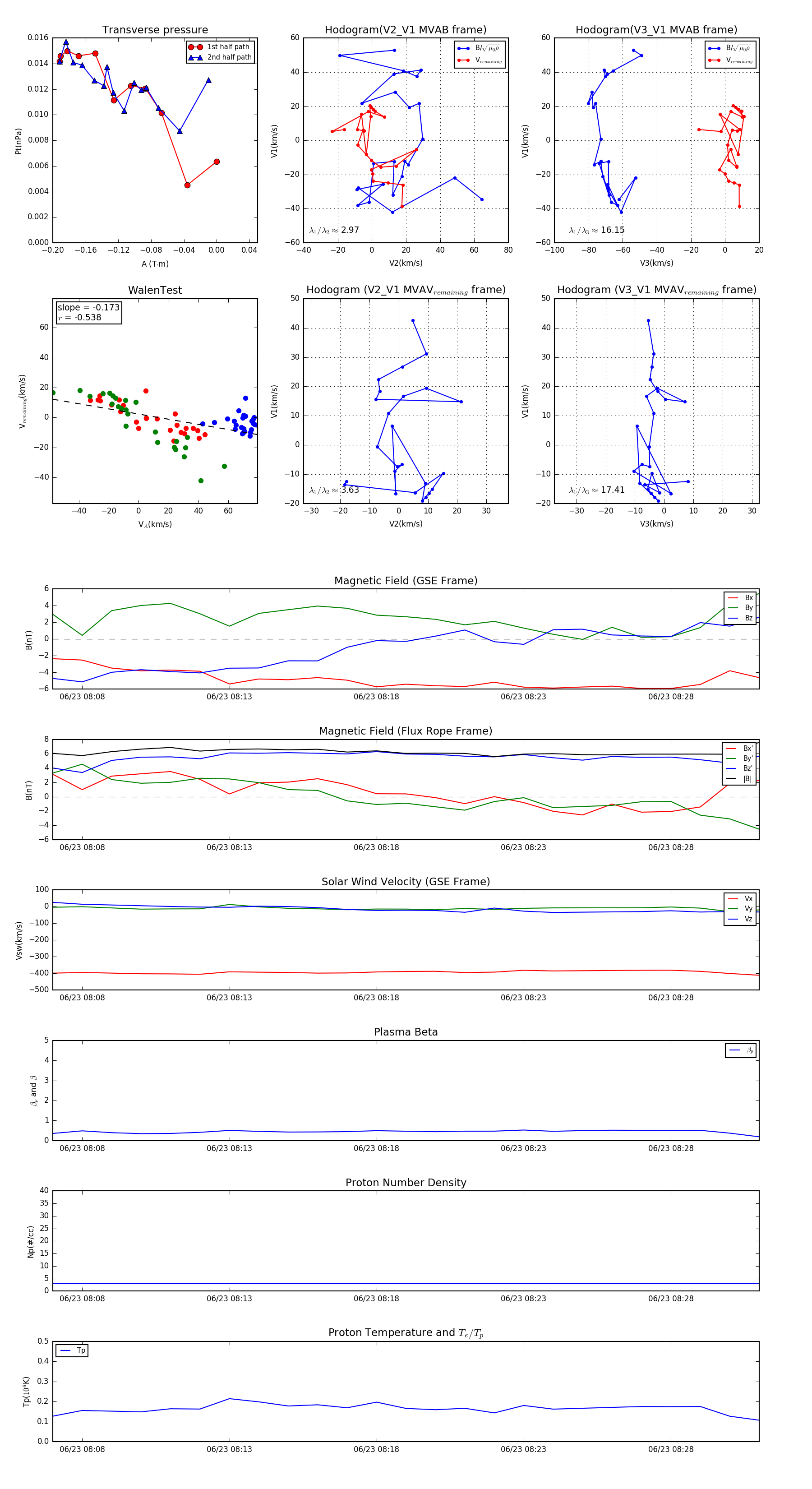The height and width of the screenshot is (1489, 812).
Task: Click the 'Magnetic Field (GSE Frame)' title
Action: pos(406,581)
